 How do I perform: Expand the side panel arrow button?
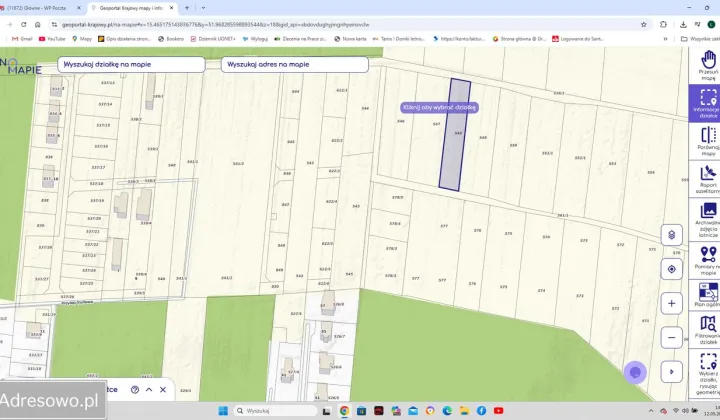pyautogui.click(x=672, y=372)
